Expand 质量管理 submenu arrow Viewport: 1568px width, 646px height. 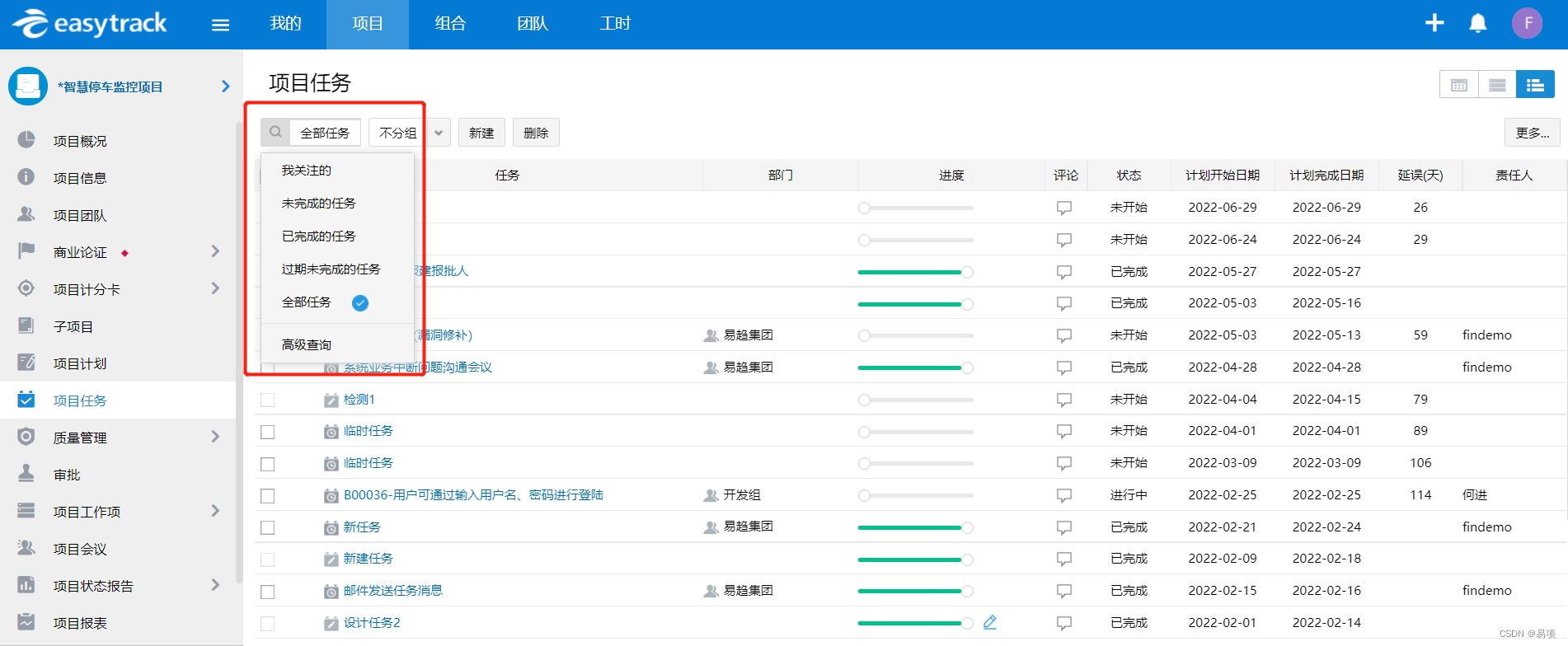point(215,437)
